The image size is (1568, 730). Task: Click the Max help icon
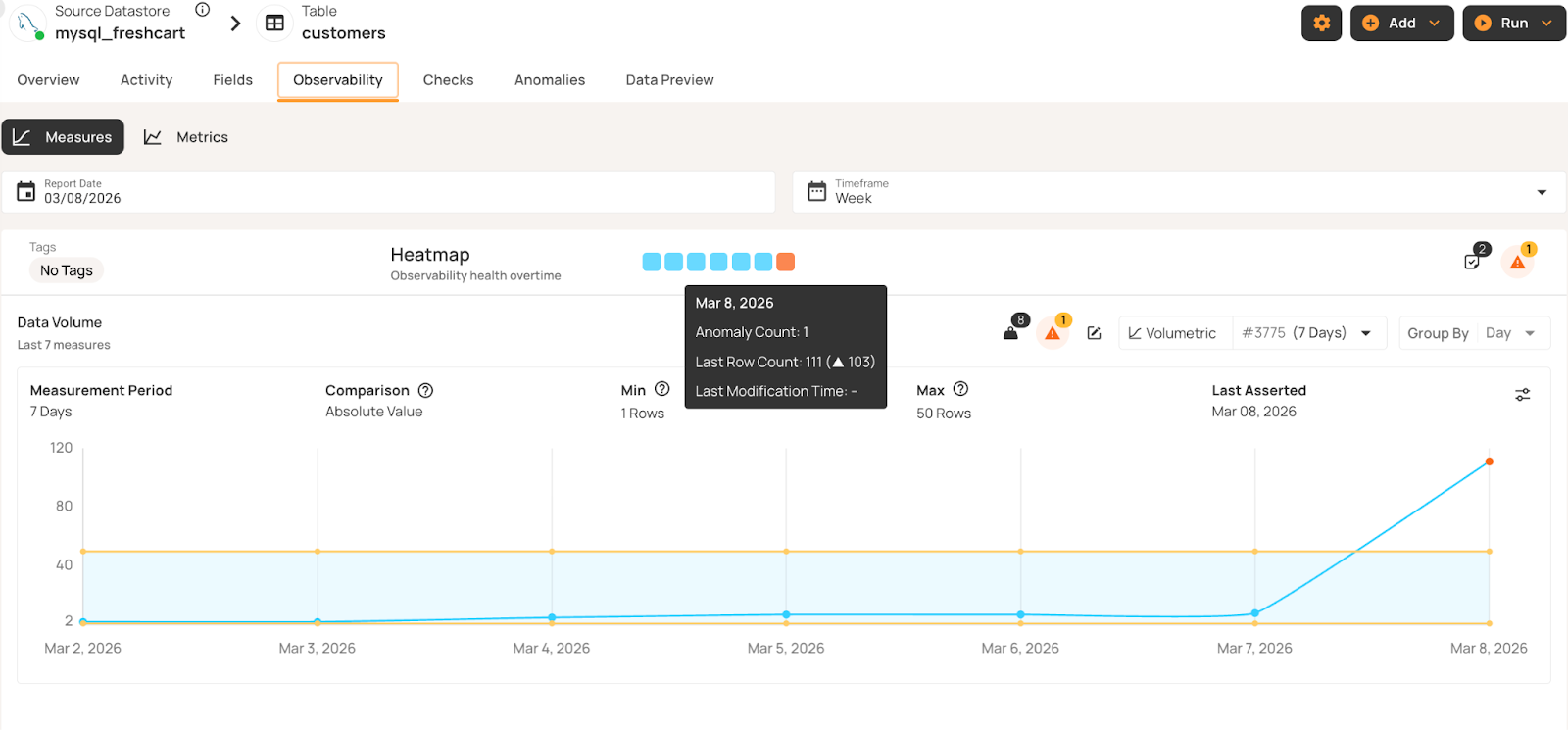[x=960, y=389]
